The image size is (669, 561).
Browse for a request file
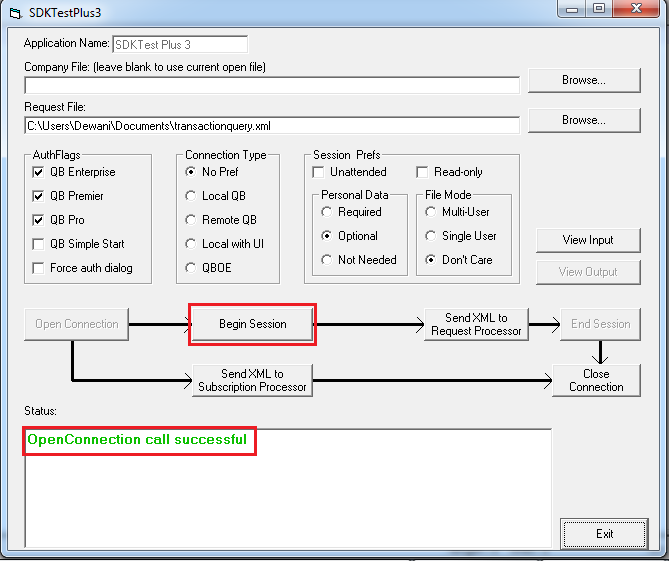[x=584, y=120]
